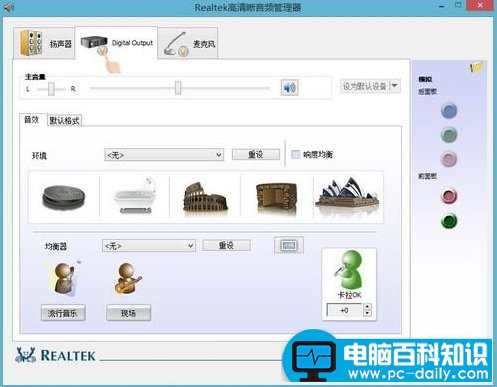
Task: Apply the 现场 live preset button
Action: [x=128, y=313]
